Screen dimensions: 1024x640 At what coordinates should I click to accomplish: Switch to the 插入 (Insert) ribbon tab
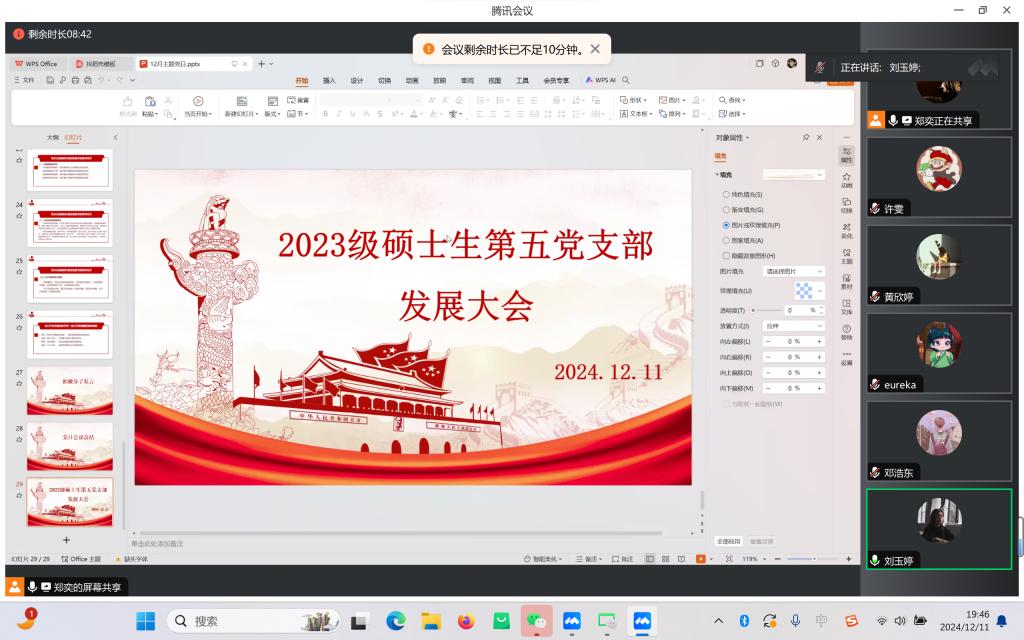coord(329,80)
